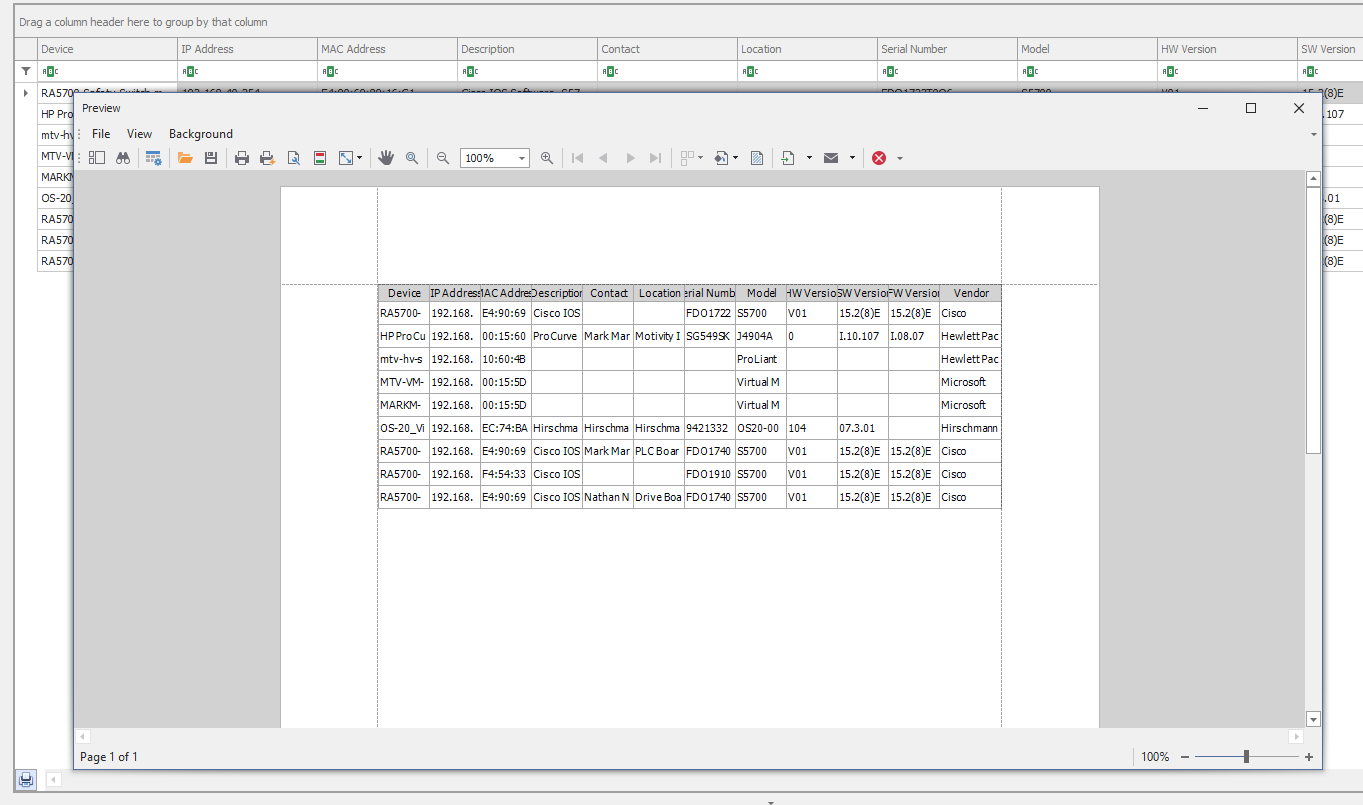Screen dimensions: 1363x805
Task: Click the send via e-mail envelope icon
Action: 831,158
